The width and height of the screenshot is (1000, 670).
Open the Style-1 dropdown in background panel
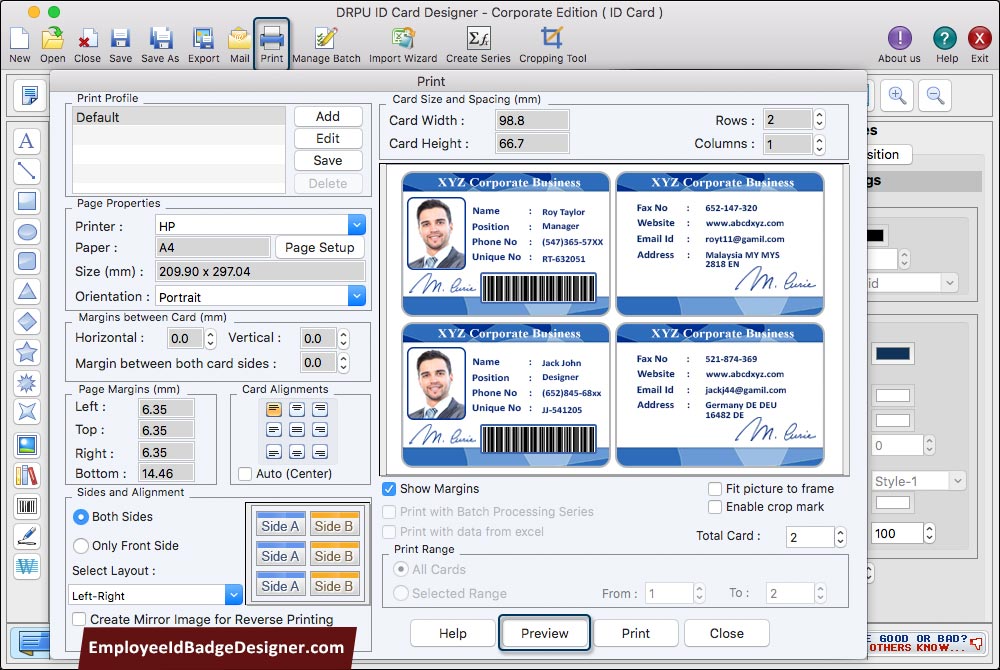[918, 481]
